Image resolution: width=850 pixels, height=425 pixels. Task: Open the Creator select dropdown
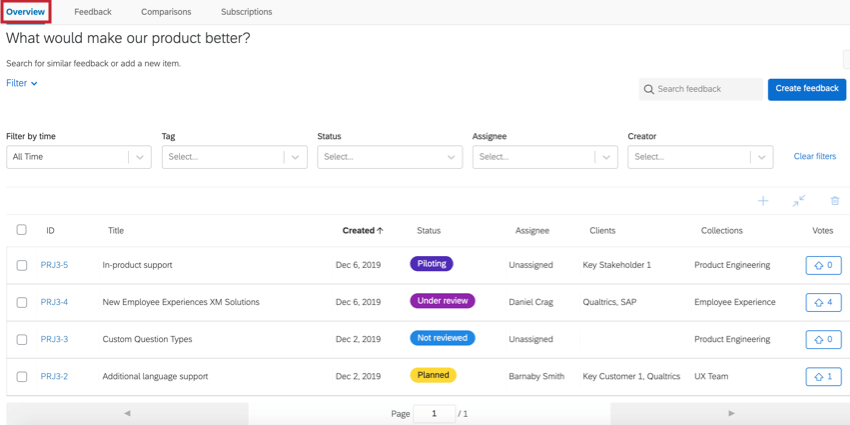(x=700, y=157)
